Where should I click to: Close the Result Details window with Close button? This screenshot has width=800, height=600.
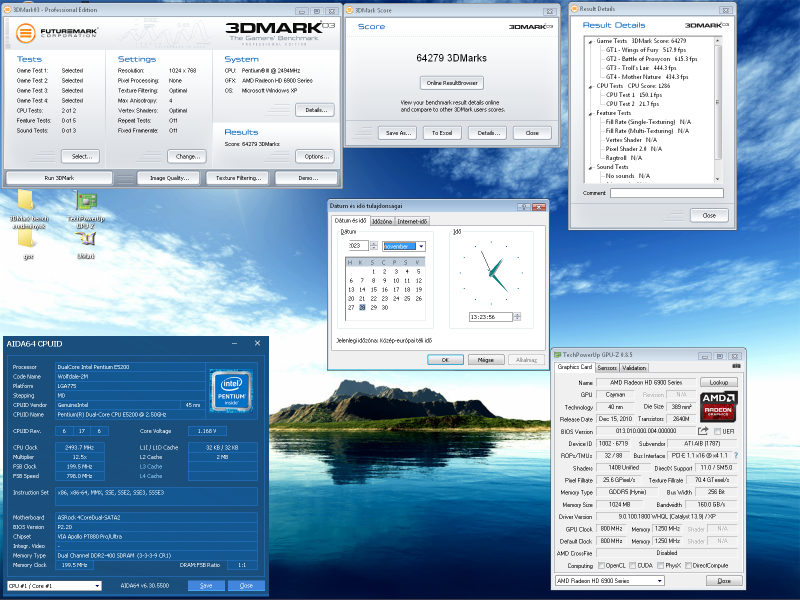(709, 216)
